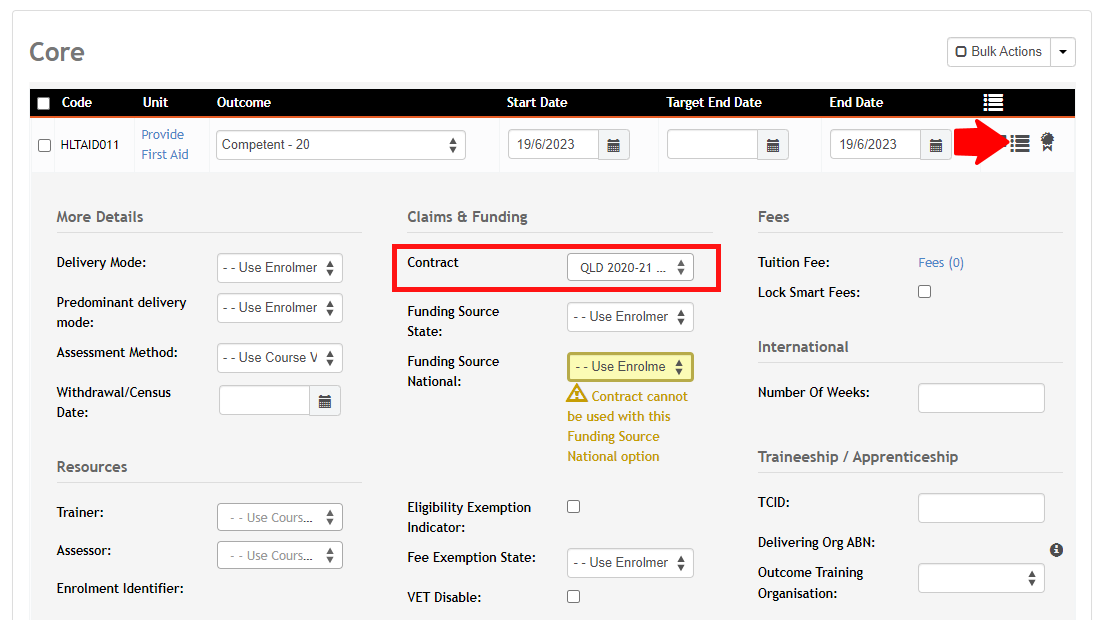The height and width of the screenshot is (620, 1104).
Task: Click the Bulk Actions button
Action: click(x=999, y=52)
